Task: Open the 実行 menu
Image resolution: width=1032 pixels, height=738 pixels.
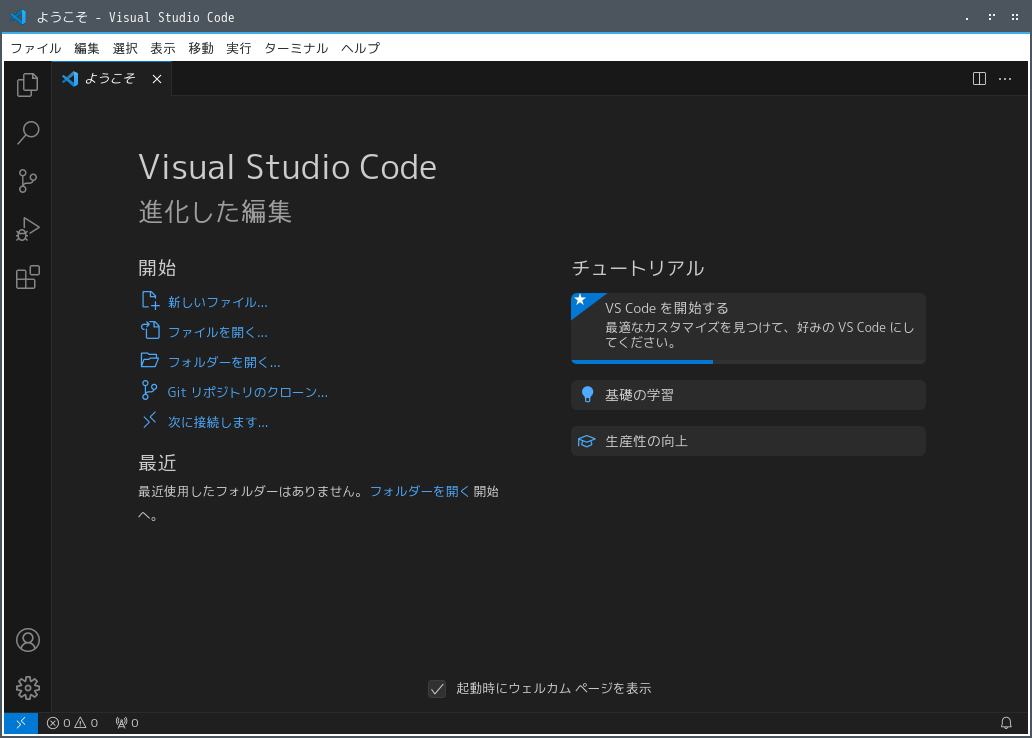Action: click(238, 48)
